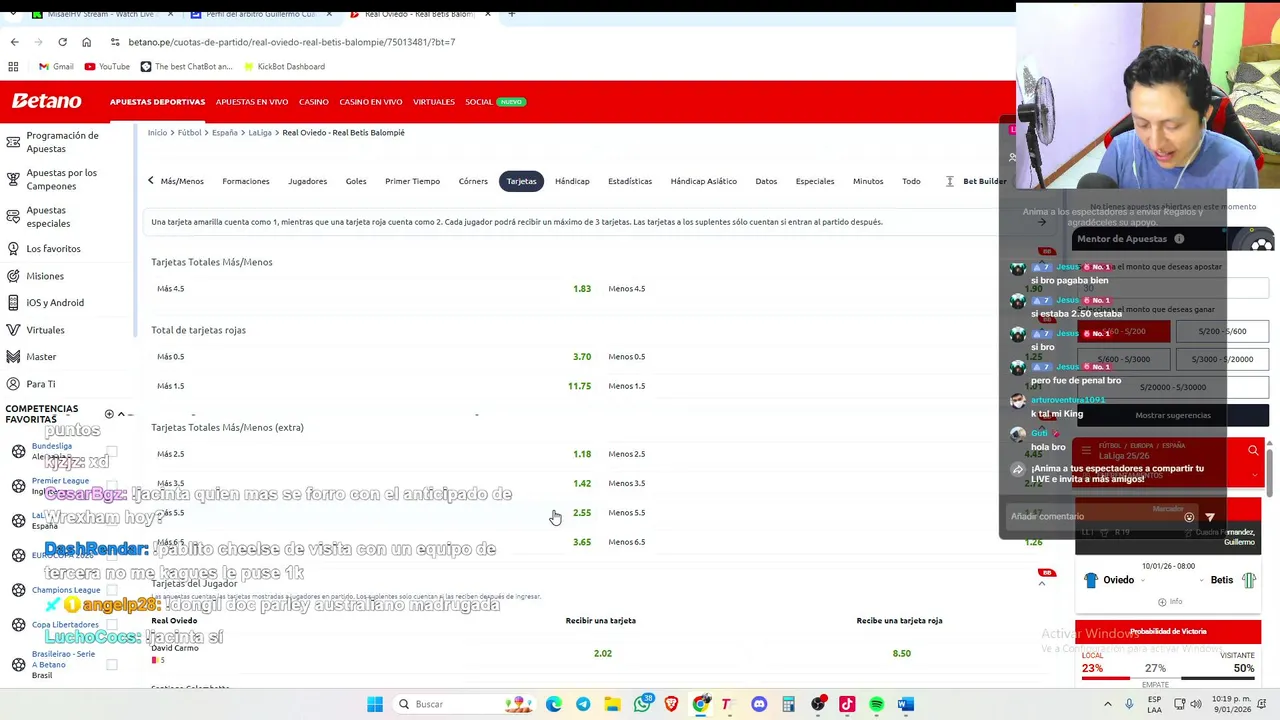The width and height of the screenshot is (1280, 720).
Task: Open Master in sidebar
Action: [41, 357]
